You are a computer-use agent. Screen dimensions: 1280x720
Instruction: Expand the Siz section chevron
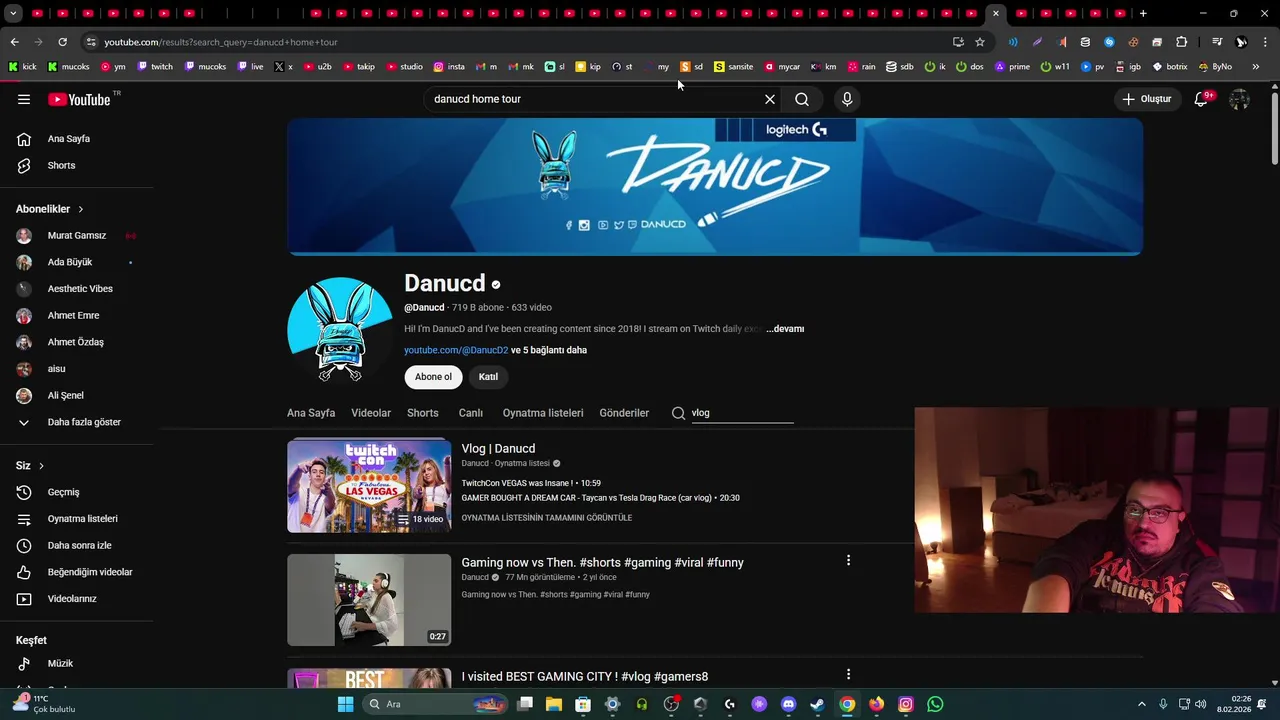tap(41, 466)
